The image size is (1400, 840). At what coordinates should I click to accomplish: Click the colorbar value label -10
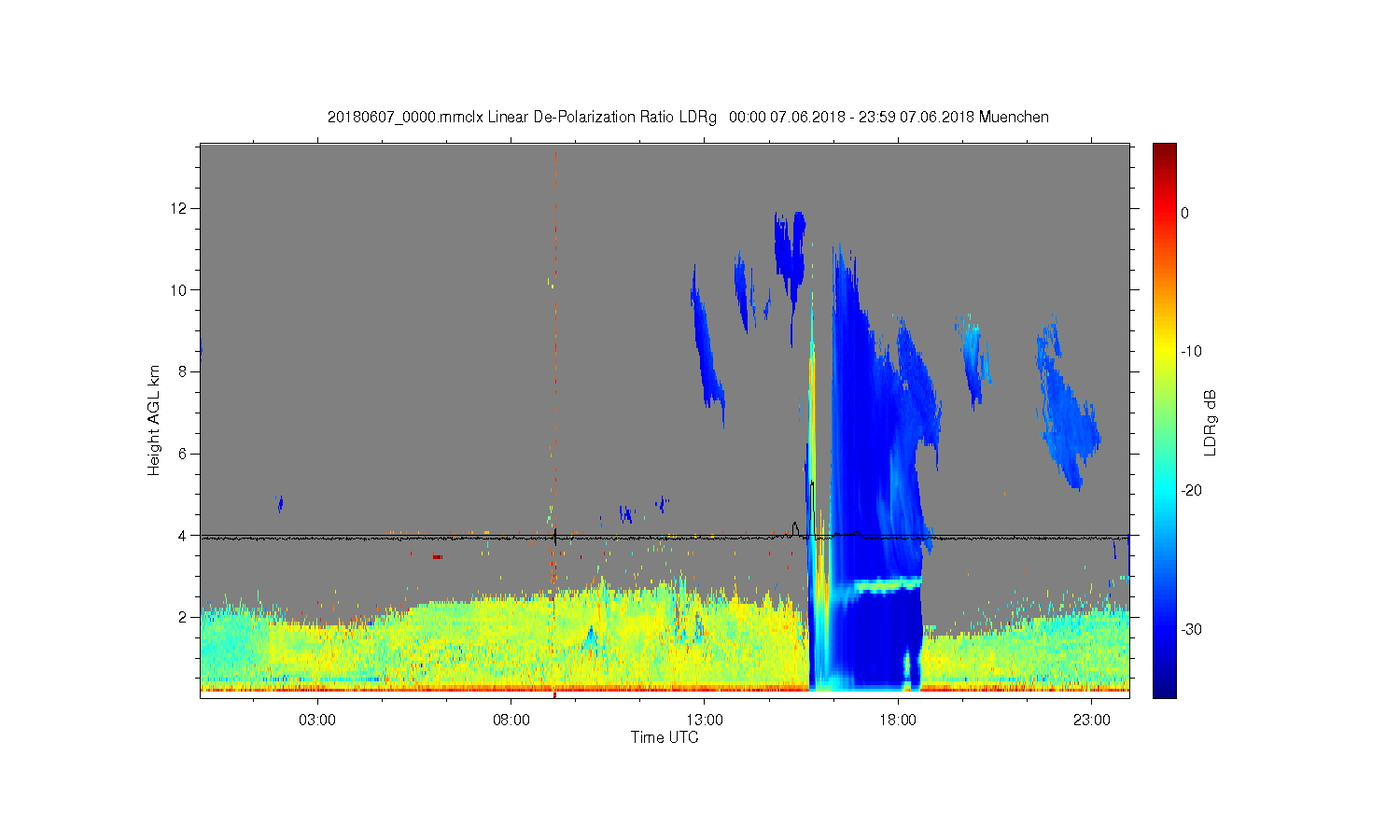[1191, 352]
